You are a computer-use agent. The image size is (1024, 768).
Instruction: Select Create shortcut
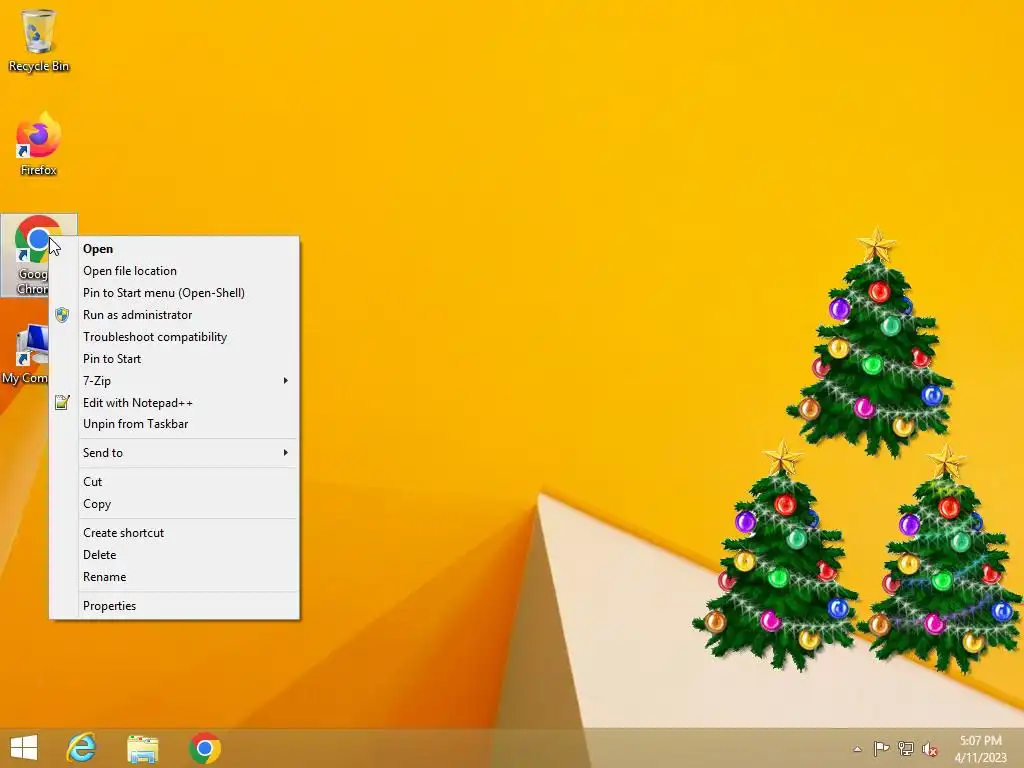[x=174, y=533]
